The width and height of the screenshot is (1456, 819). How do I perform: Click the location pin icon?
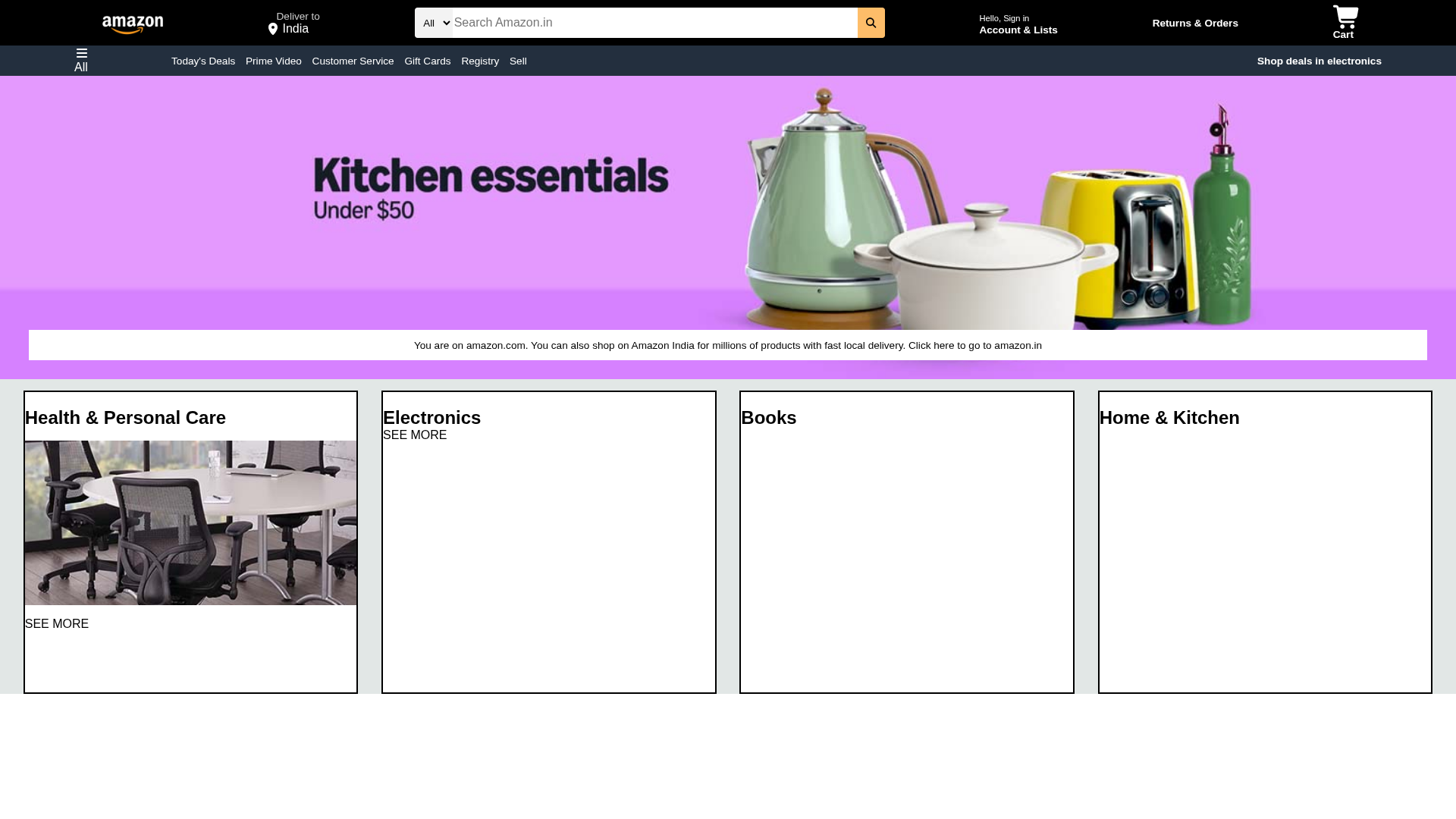[x=273, y=29]
